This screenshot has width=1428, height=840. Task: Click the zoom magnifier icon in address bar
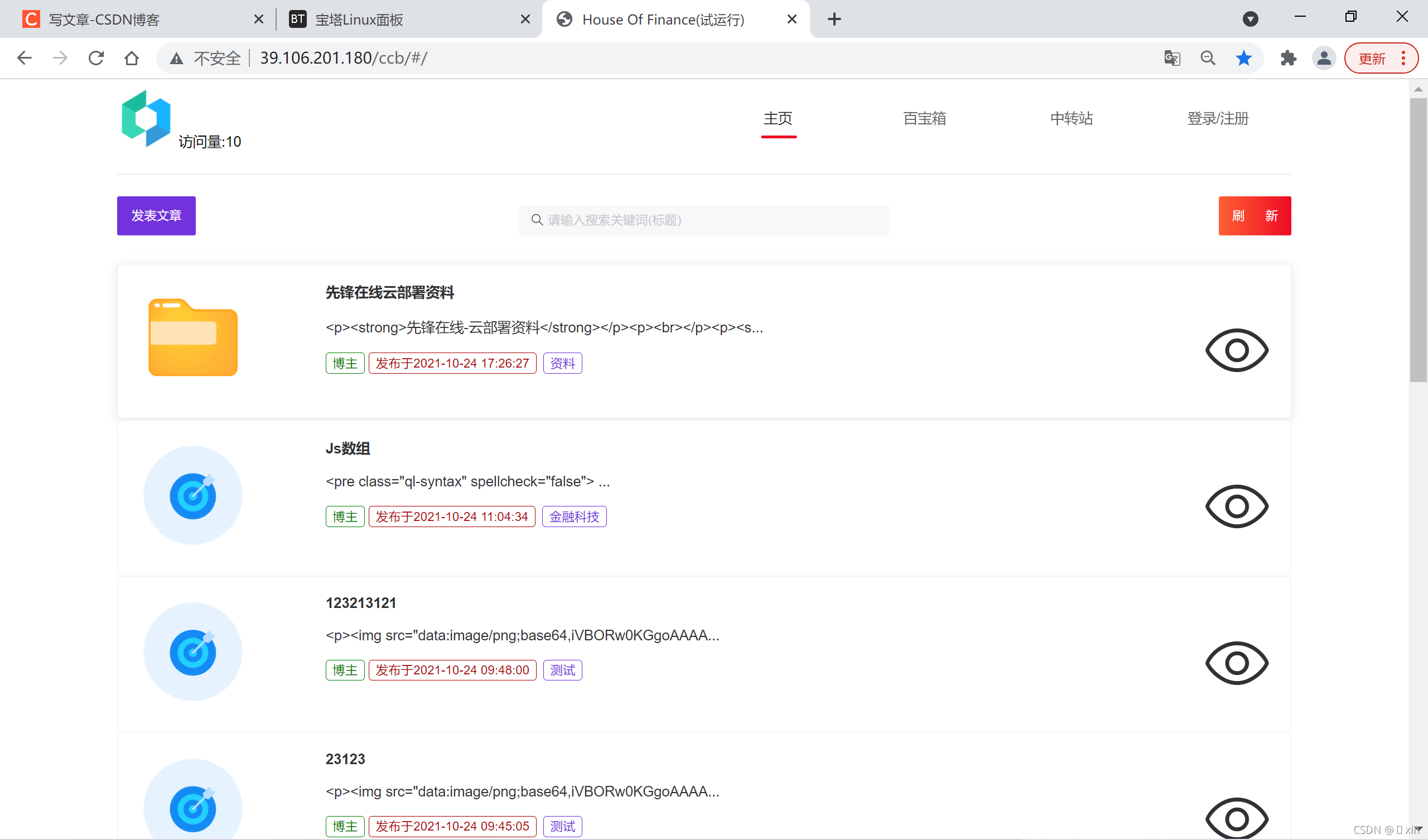1208,58
